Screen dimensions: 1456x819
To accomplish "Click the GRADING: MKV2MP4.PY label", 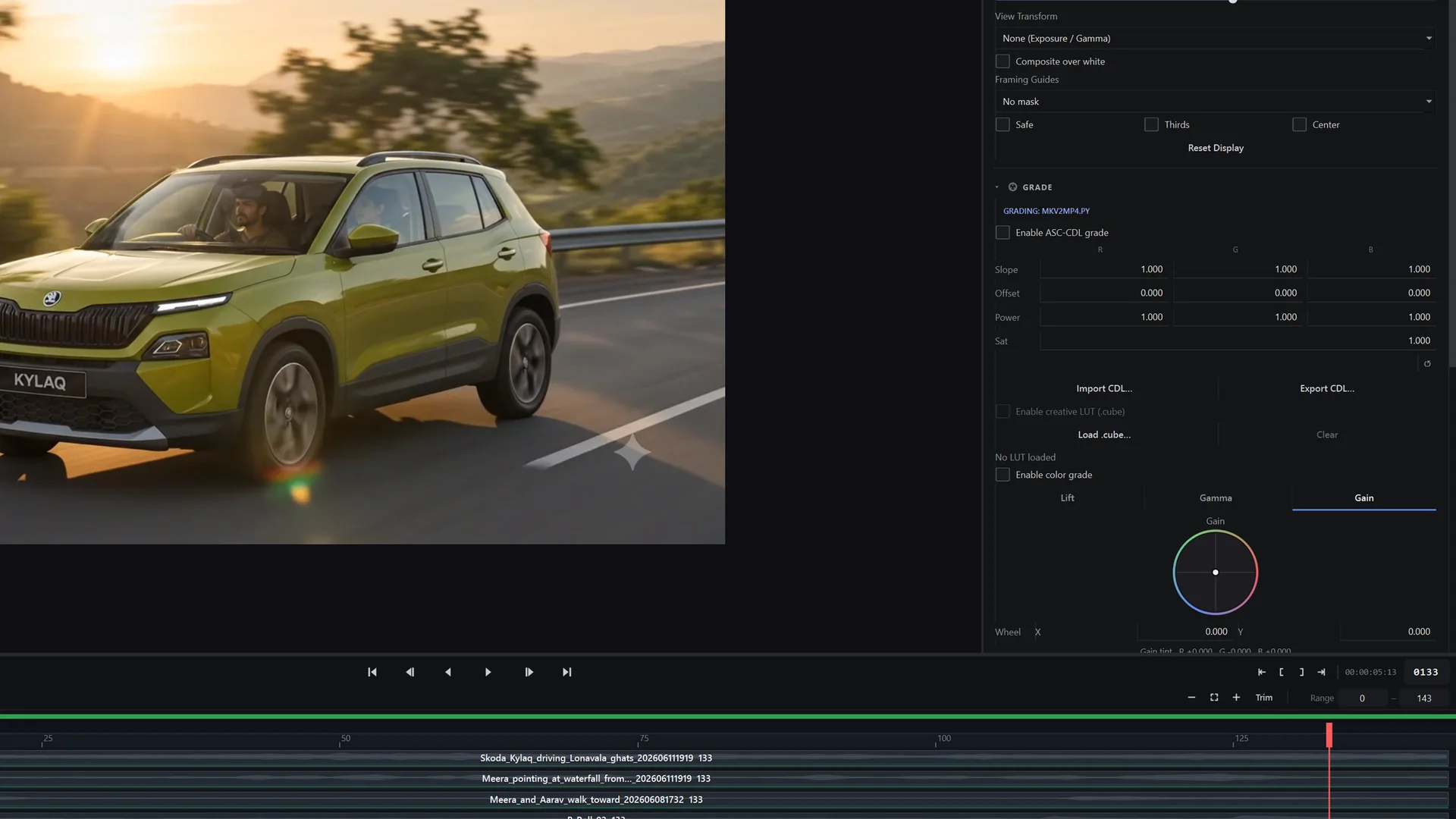I will click(x=1046, y=211).
